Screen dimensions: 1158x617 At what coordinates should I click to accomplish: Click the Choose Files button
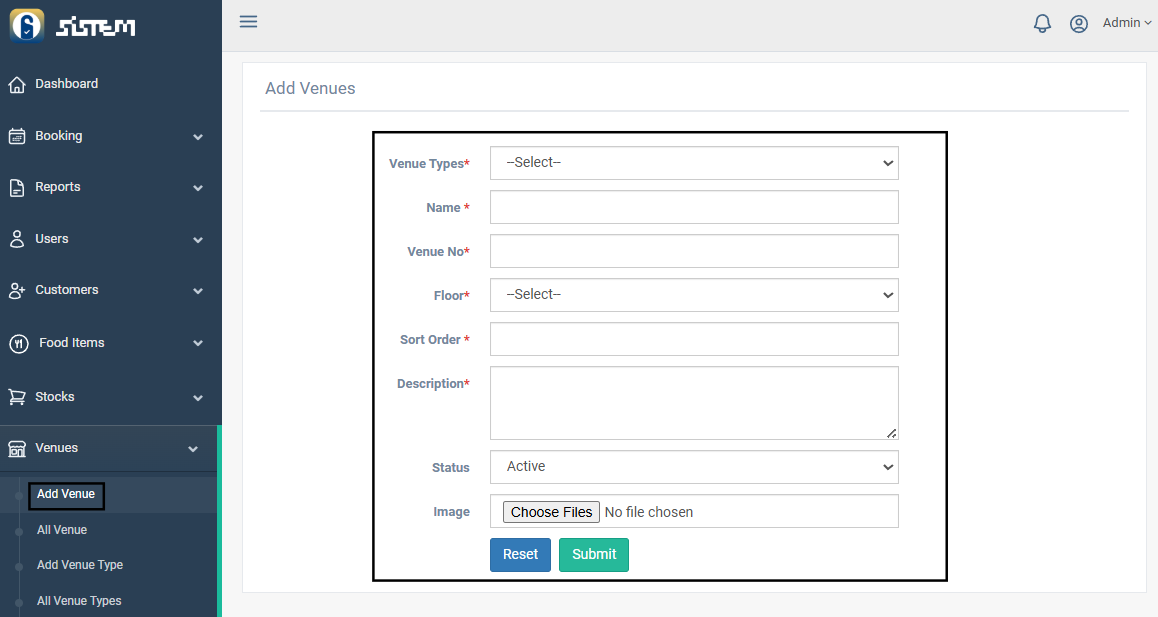[x=552, y=512]
